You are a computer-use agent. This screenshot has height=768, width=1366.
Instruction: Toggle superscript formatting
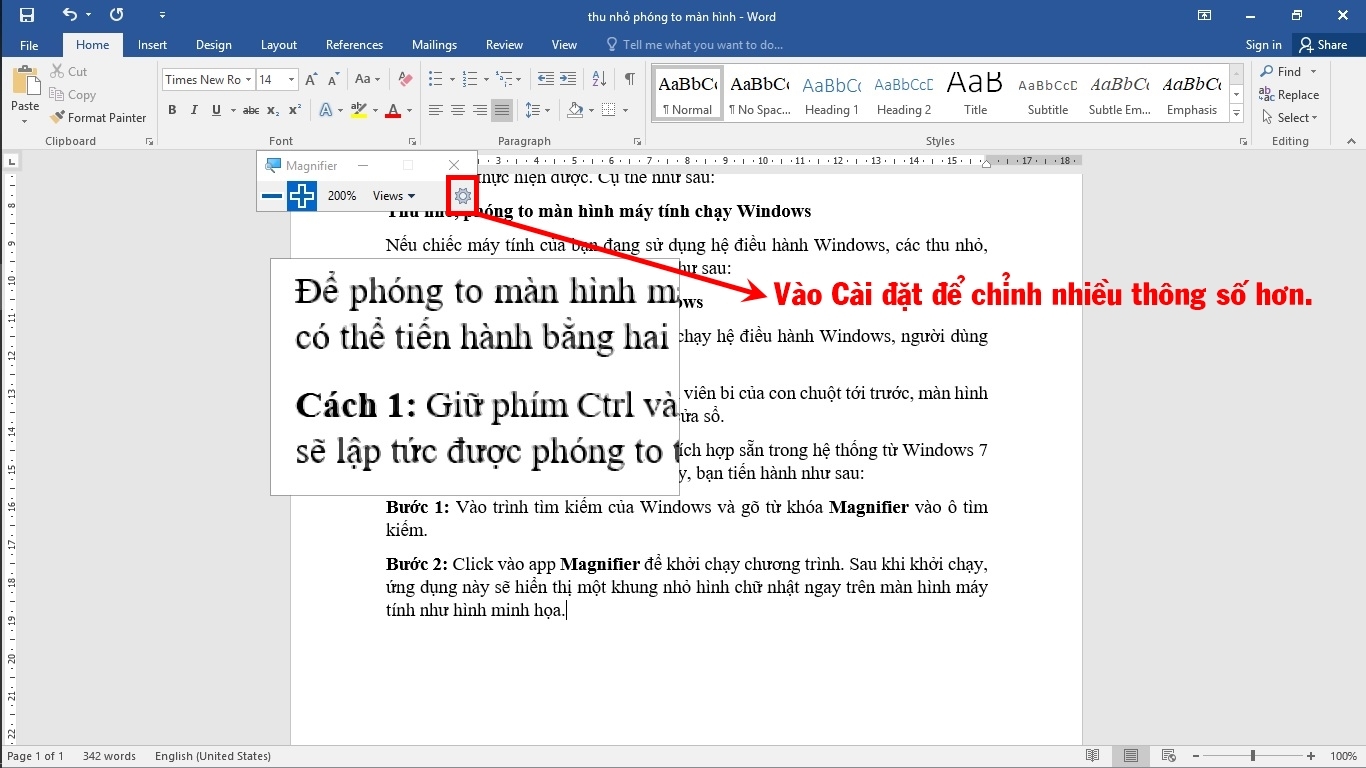pyautogui.click(x=295, y=110)
